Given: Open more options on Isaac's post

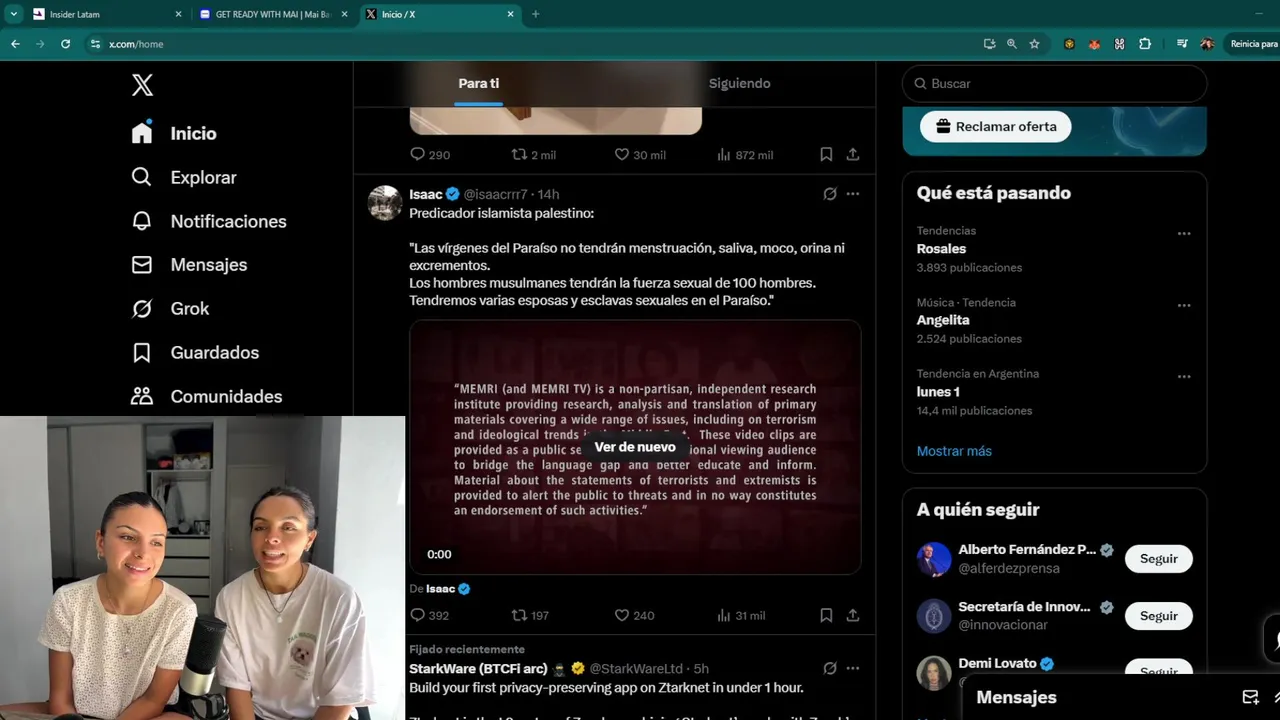Looking at the screenshot, I should coord(853,194).
